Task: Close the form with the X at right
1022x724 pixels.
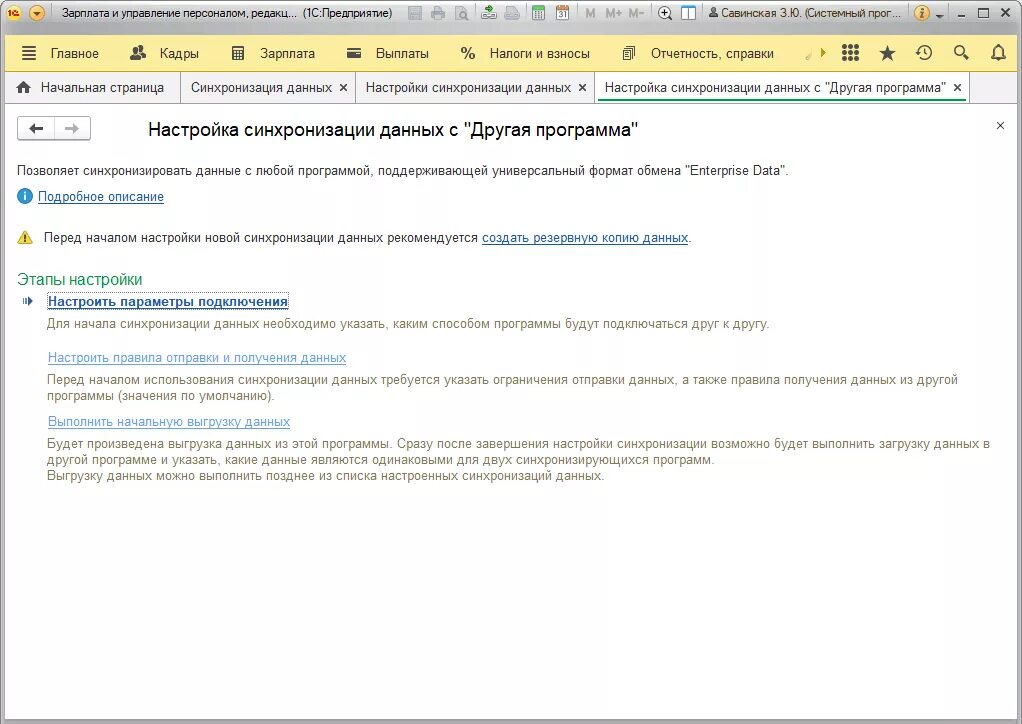Action: [x=1000, y=126]
